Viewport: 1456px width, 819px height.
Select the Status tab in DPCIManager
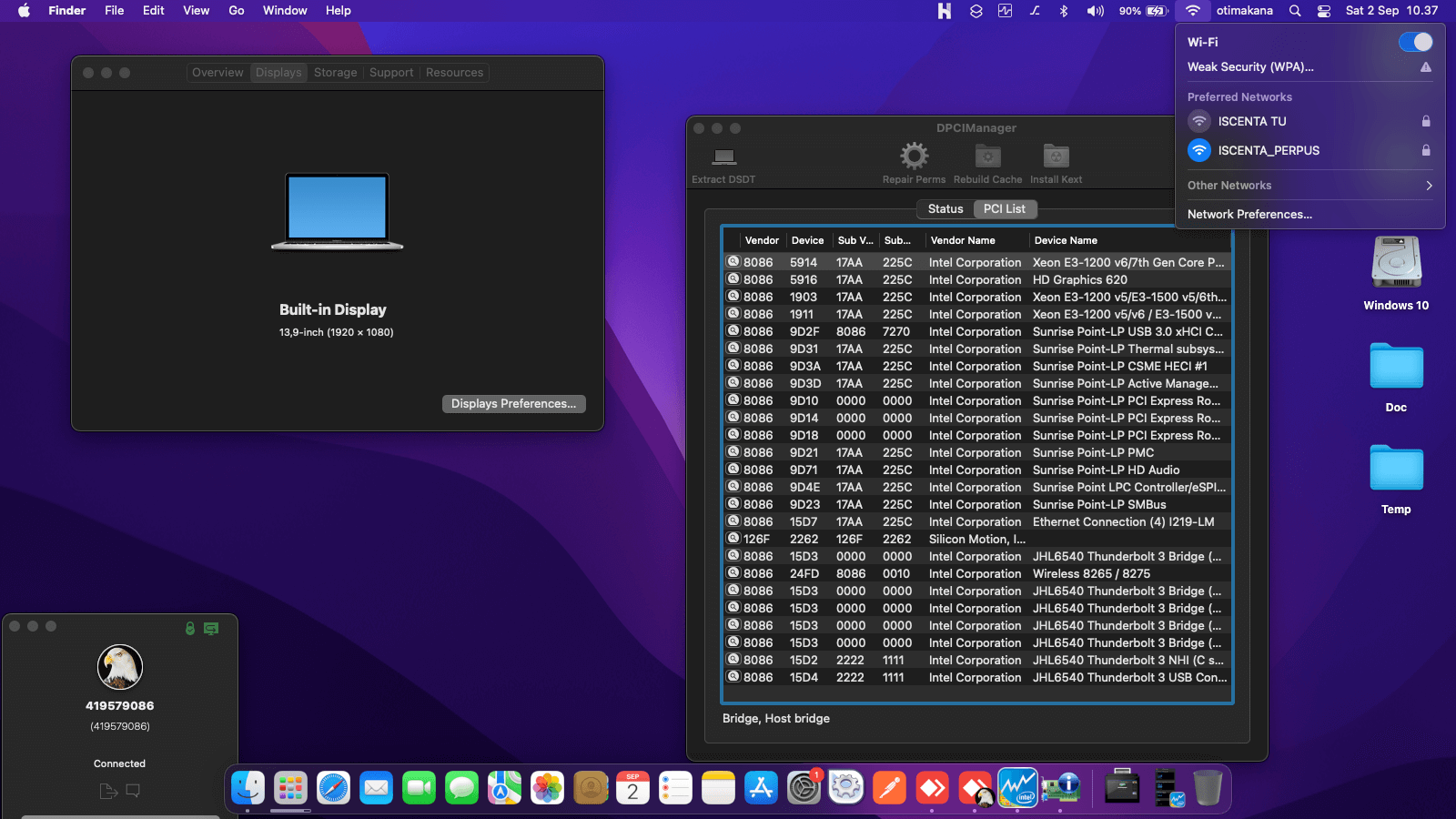(x=945, y=209)
